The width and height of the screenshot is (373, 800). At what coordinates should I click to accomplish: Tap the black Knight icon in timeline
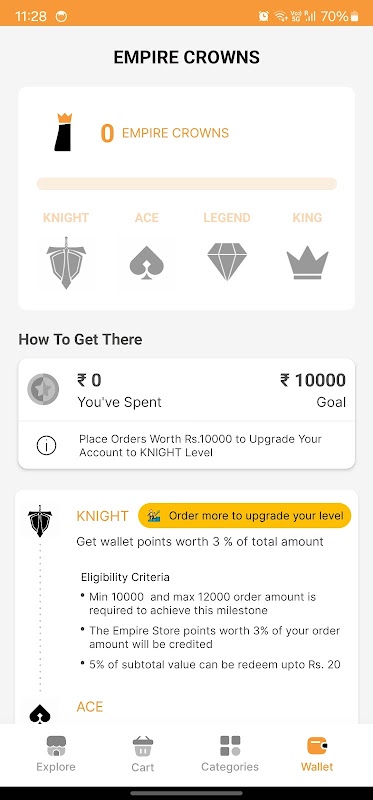40,521
